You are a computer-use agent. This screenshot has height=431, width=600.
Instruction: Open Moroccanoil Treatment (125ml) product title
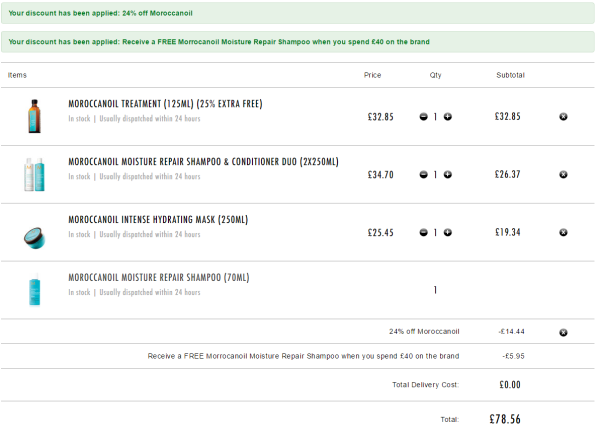(x=165, y=104)
